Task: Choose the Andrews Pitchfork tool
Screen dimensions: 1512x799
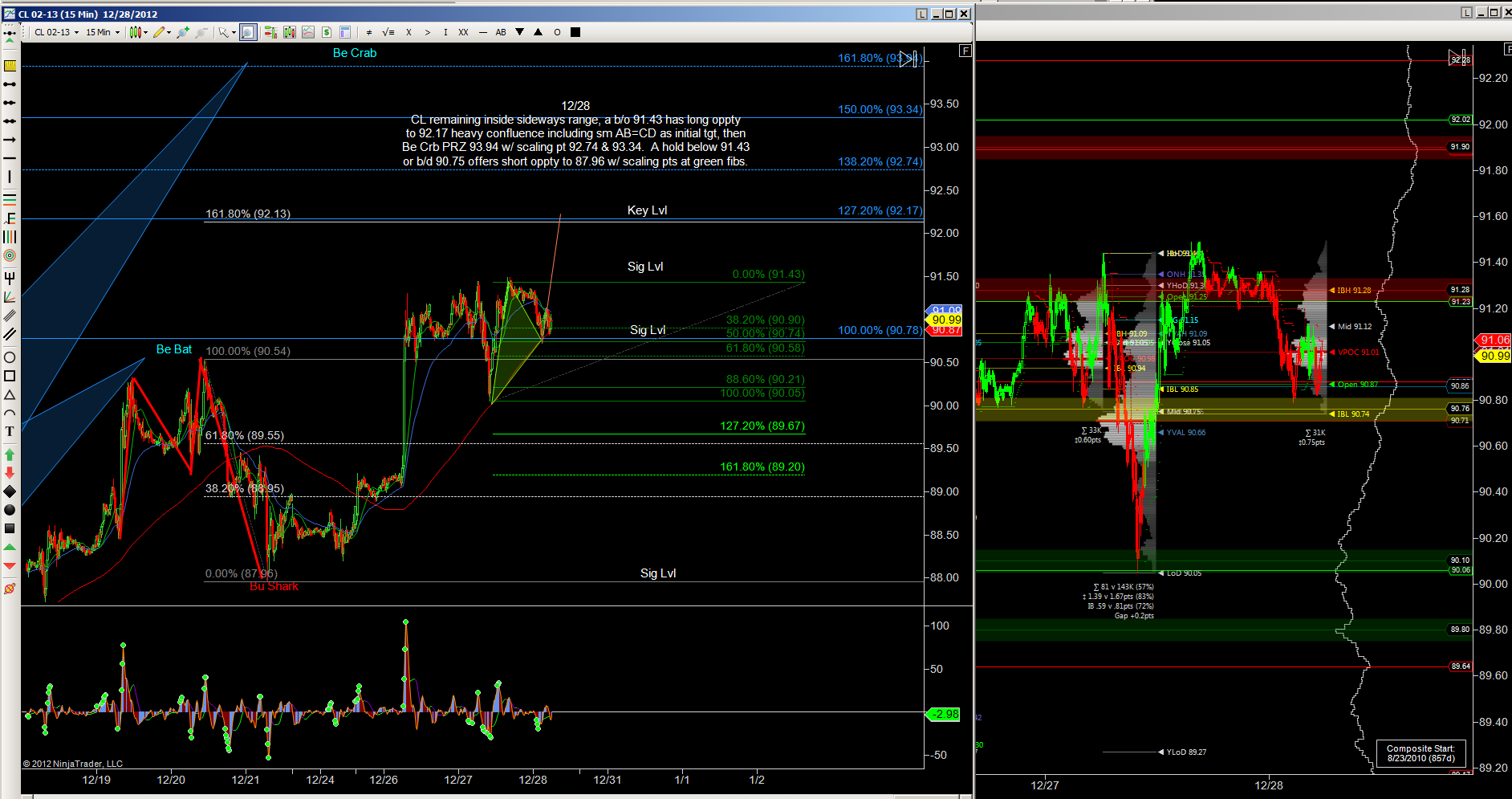Action: [10, 279]
